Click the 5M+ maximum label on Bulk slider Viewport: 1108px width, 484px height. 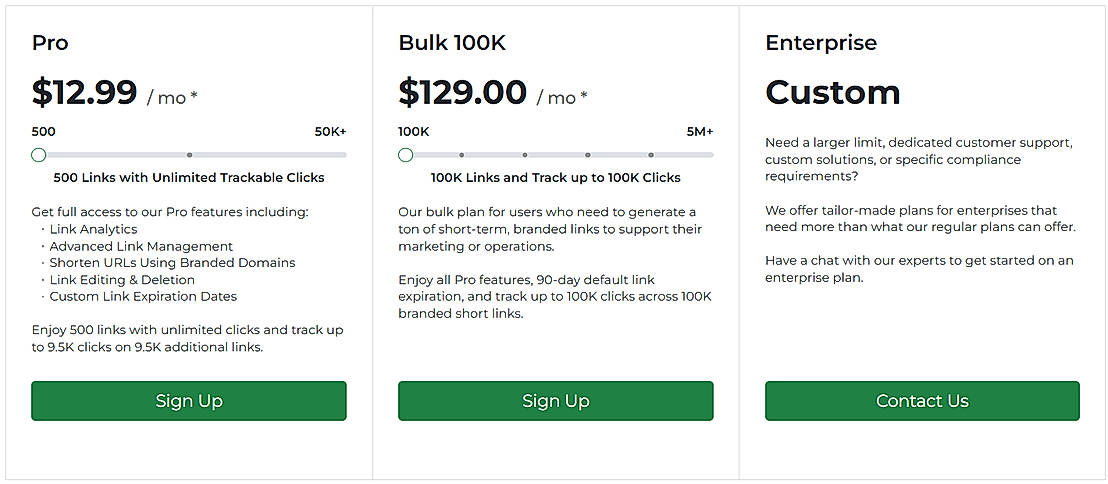click(x=699, y=132)
